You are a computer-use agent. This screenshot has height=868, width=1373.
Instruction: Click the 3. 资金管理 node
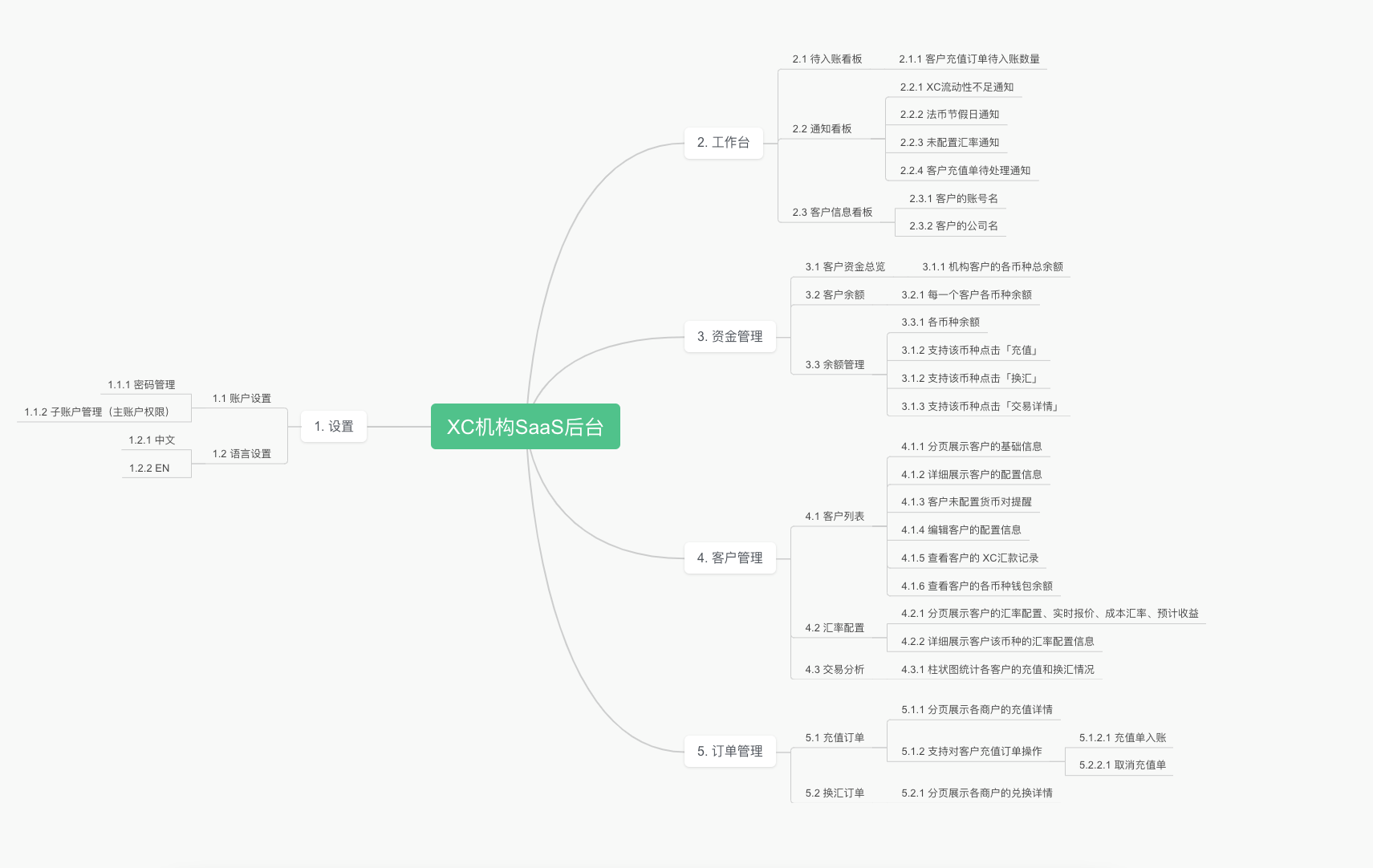pos(729,337)
